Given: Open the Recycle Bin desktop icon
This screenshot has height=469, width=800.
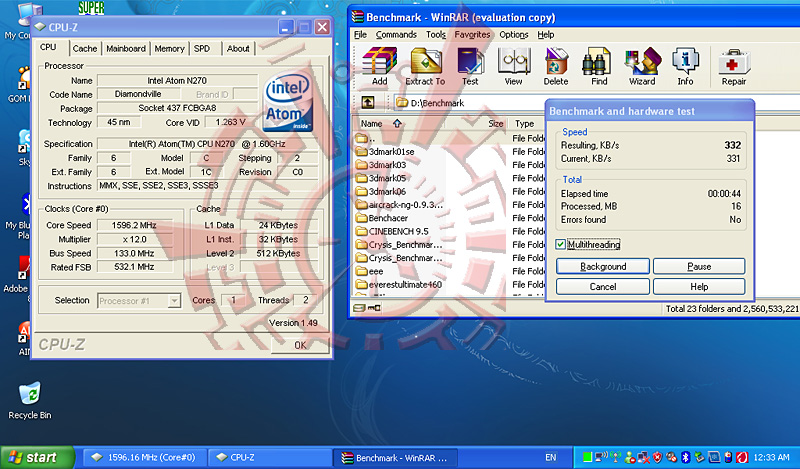Looking at the screenshot, I should click(x=30, y=401).
